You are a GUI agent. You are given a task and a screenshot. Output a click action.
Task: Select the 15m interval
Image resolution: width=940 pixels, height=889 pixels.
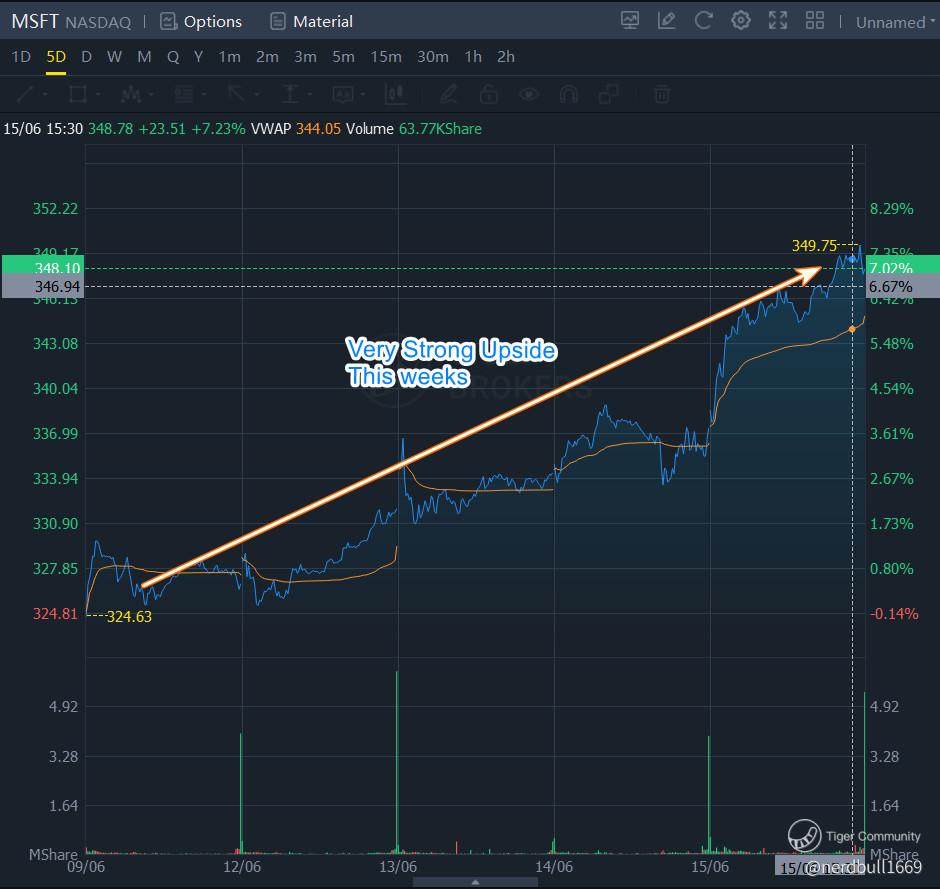point(385,57)
